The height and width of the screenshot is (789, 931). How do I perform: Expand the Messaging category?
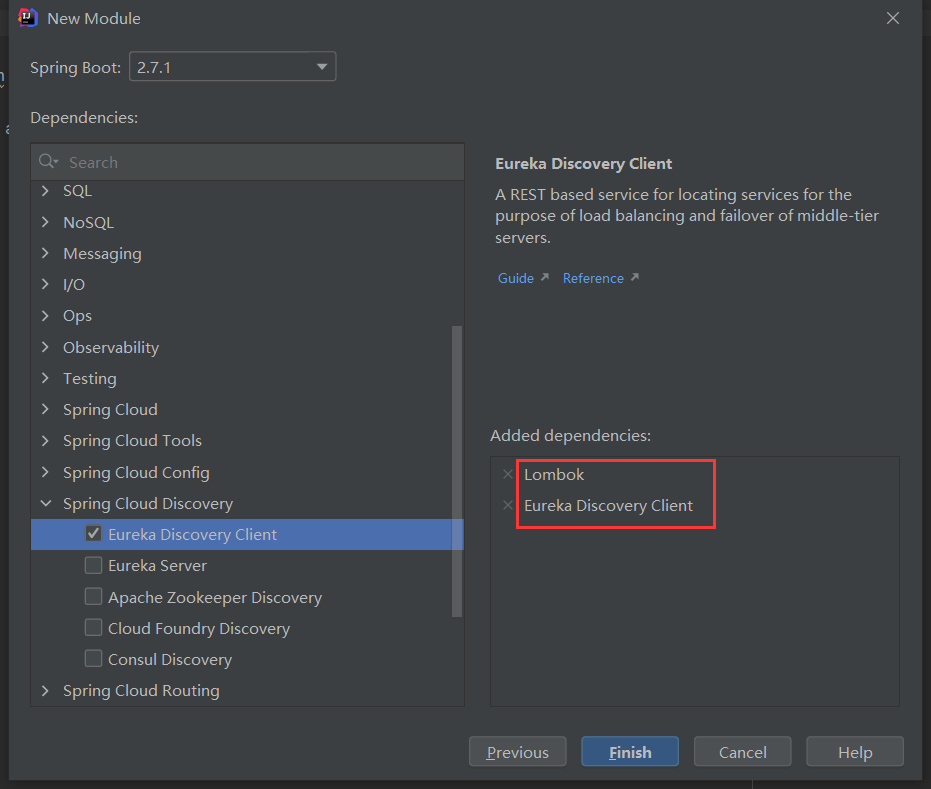[x=45, y=254]
